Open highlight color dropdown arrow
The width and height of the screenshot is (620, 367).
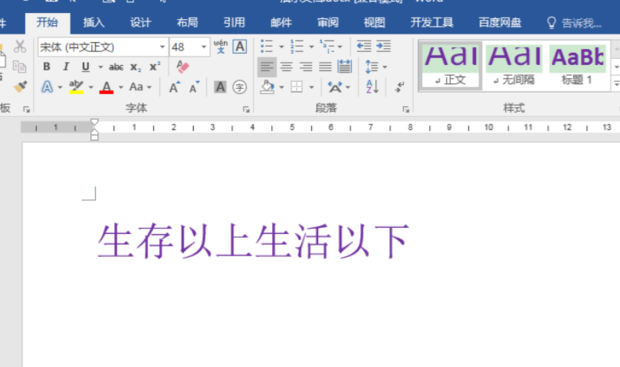click(91, 87)
